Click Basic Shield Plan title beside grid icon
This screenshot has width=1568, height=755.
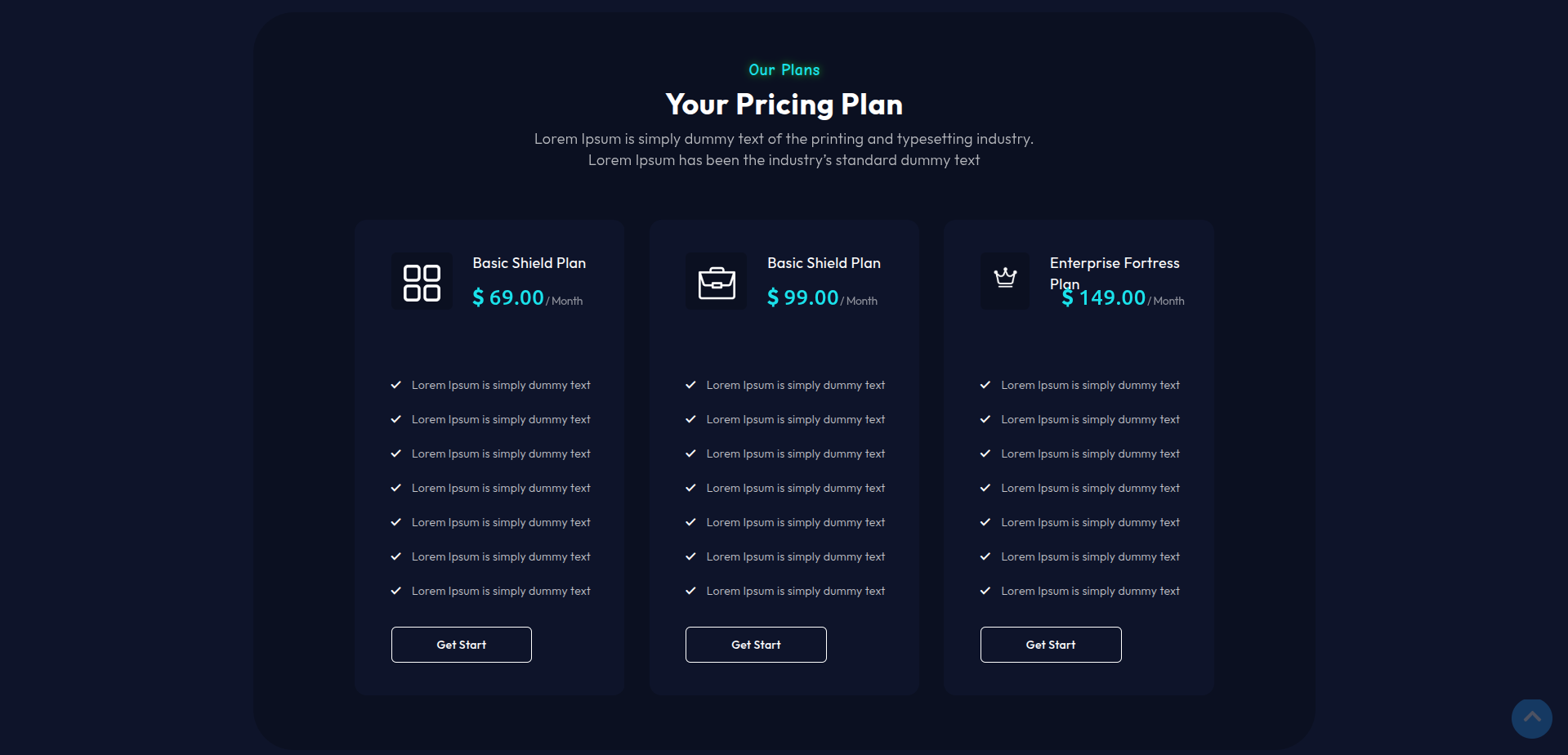point(529,263)
